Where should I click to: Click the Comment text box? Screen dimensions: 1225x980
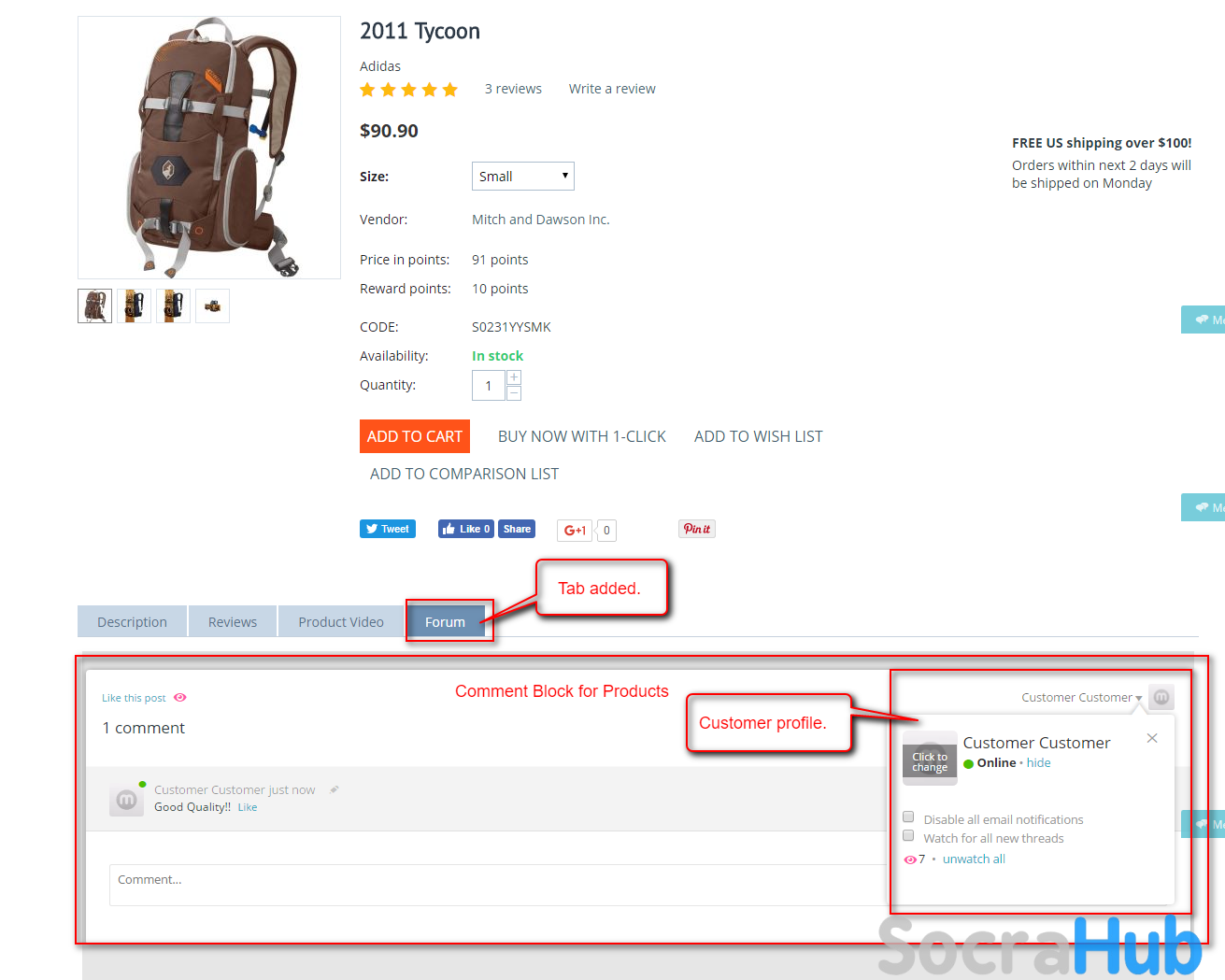point(497,885)
